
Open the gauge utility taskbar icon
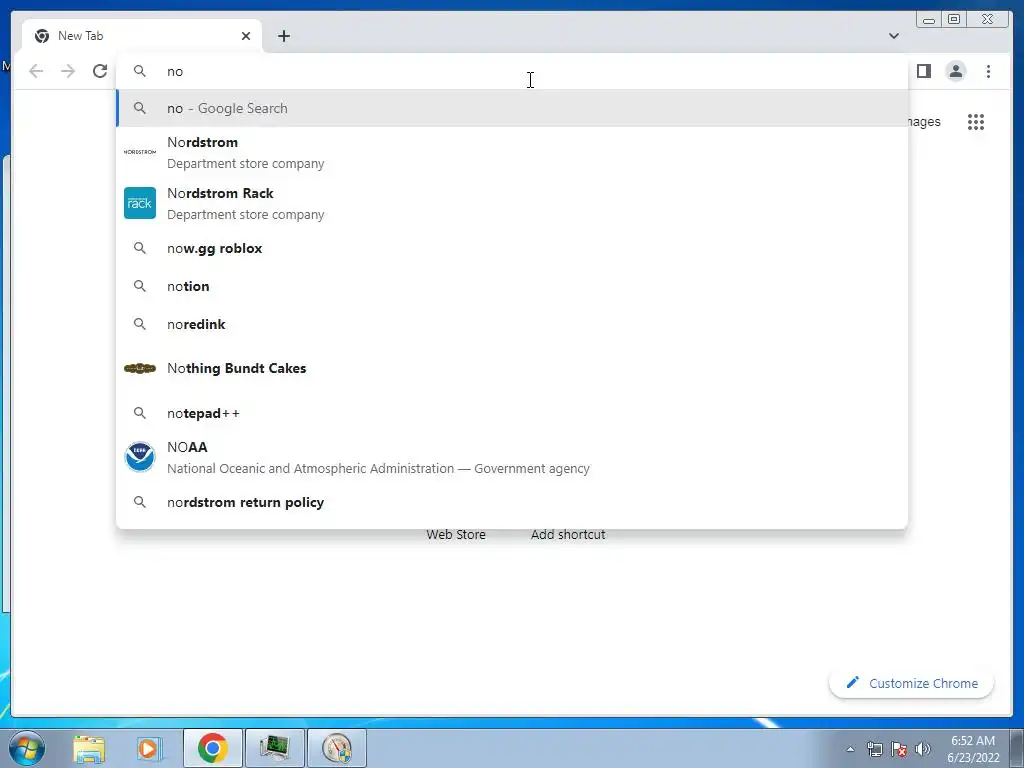pos(337,748)
